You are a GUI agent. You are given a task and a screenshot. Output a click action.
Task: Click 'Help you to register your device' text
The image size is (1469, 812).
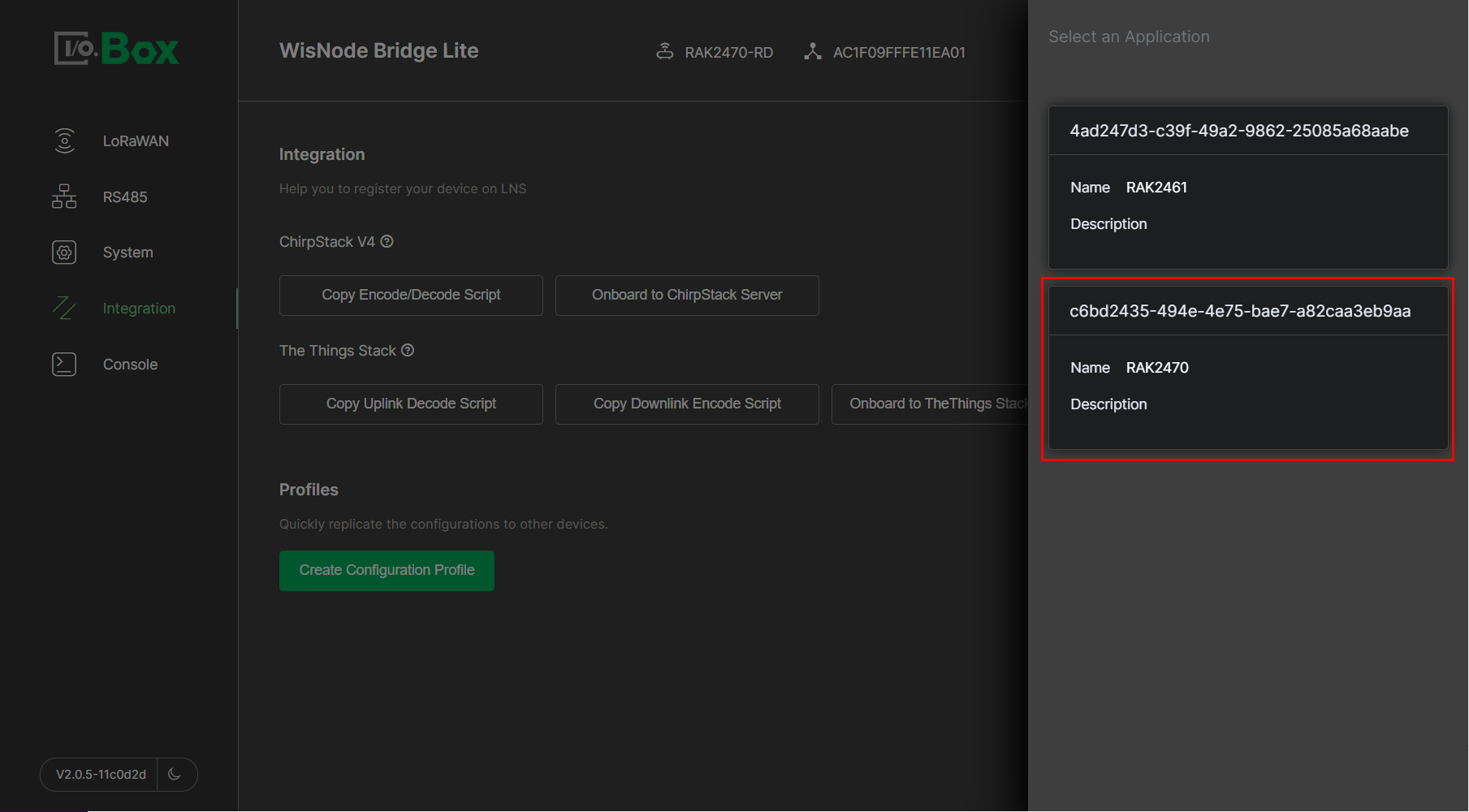coord(403,188)
